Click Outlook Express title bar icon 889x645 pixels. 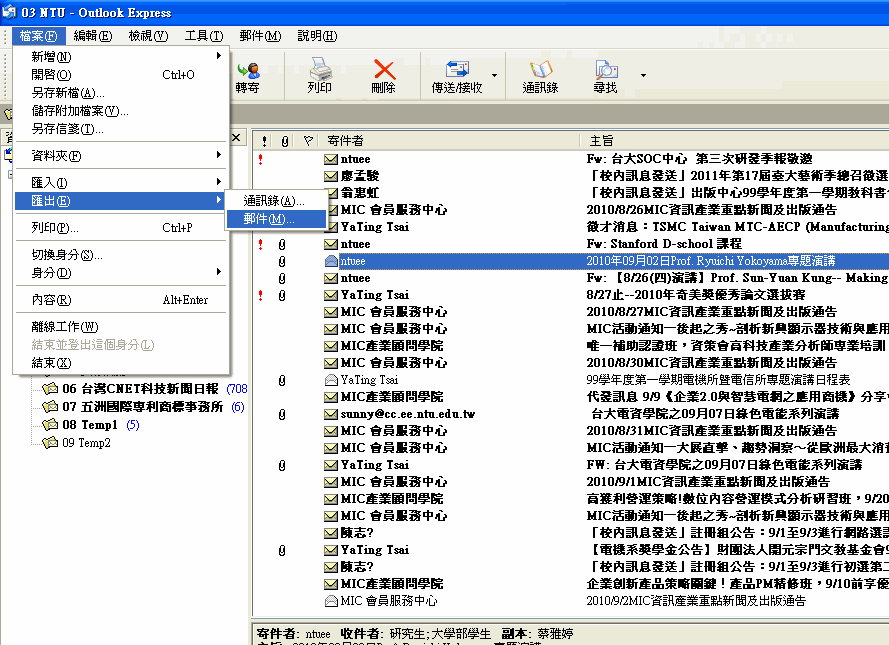[9, 12]
